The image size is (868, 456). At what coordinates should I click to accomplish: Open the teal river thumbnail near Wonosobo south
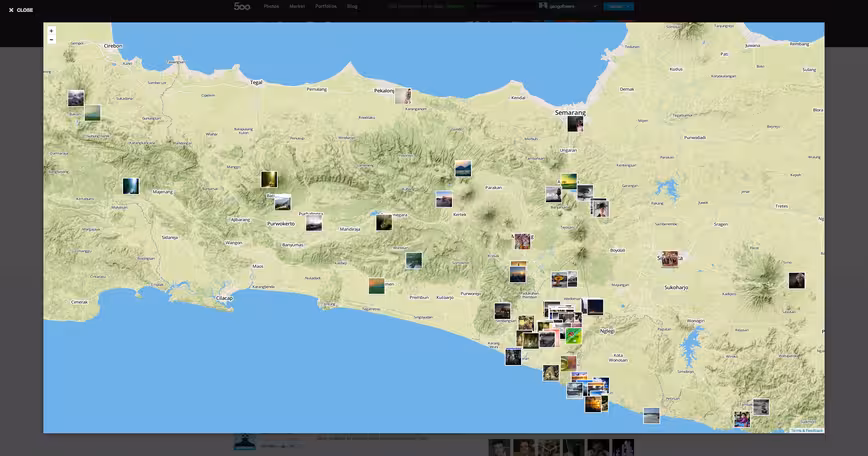(414, 260)
